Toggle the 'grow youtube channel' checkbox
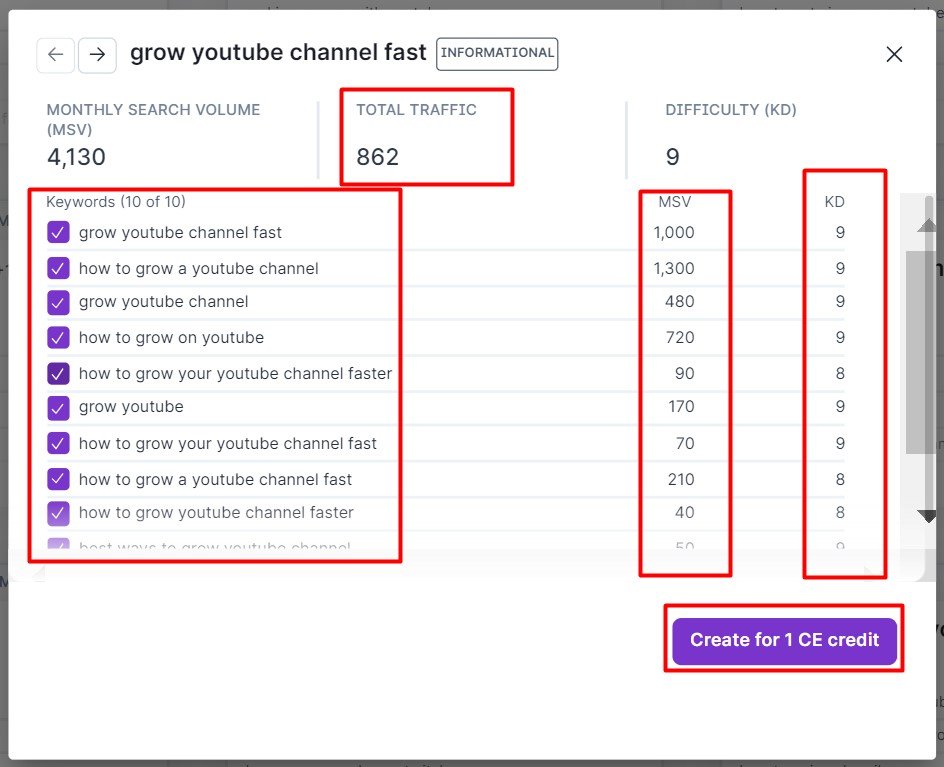The image size is (944, 767). [x=58, y=302]
